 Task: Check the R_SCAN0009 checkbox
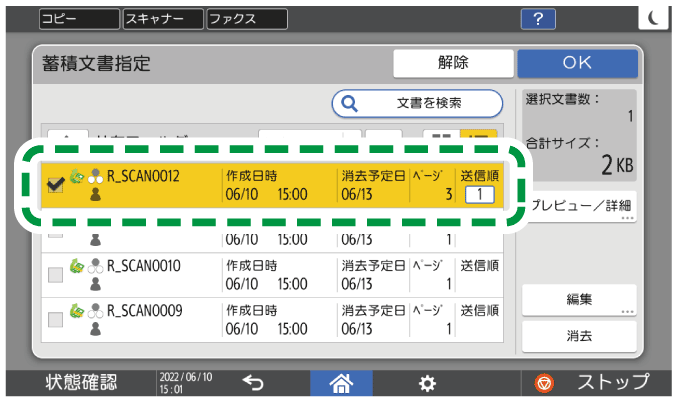56,319
